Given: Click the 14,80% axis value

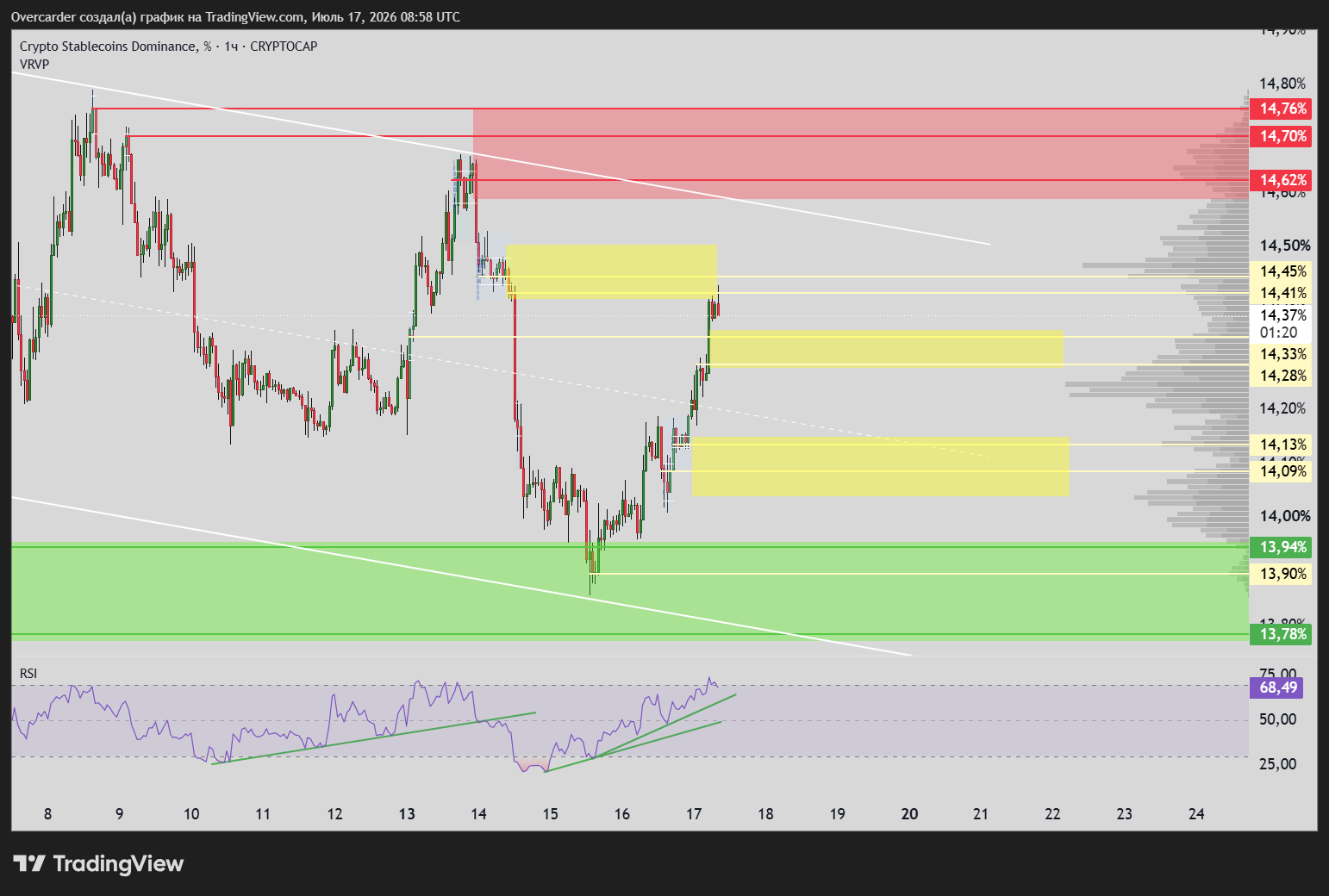Looking at the screenshot, I should (x=1282, y=84).
